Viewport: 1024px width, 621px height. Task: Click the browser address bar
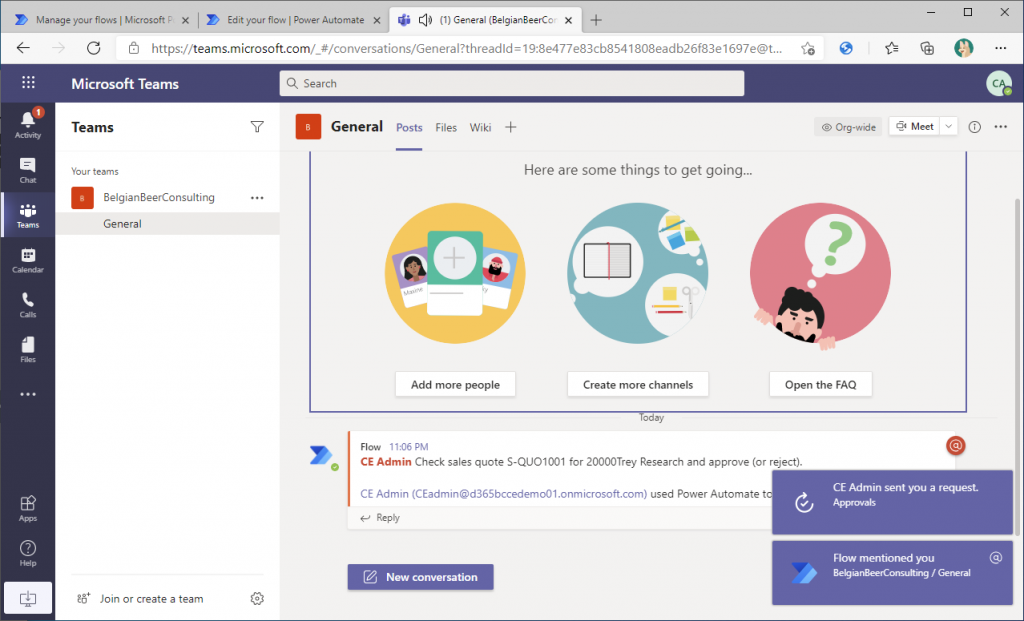(x=466, y=48)
